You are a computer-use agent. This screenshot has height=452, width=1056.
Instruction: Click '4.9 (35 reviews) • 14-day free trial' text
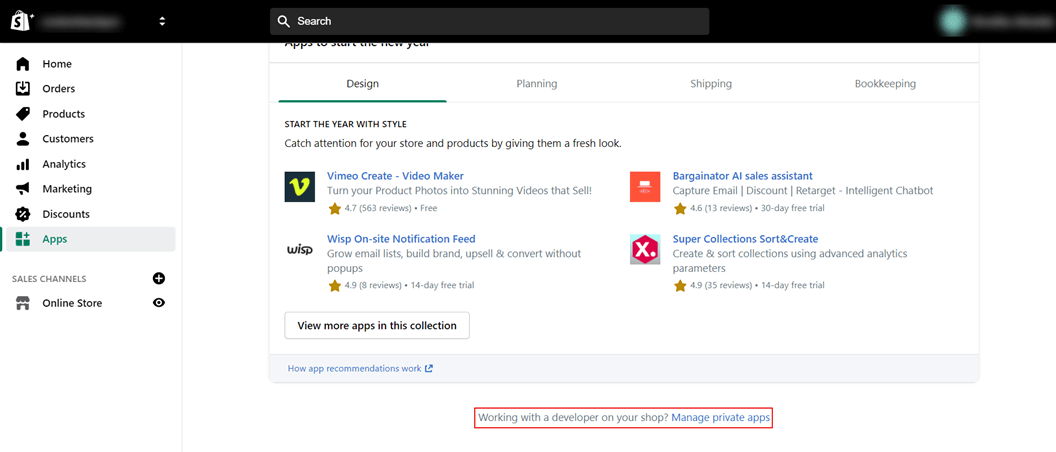pos(757,286)
